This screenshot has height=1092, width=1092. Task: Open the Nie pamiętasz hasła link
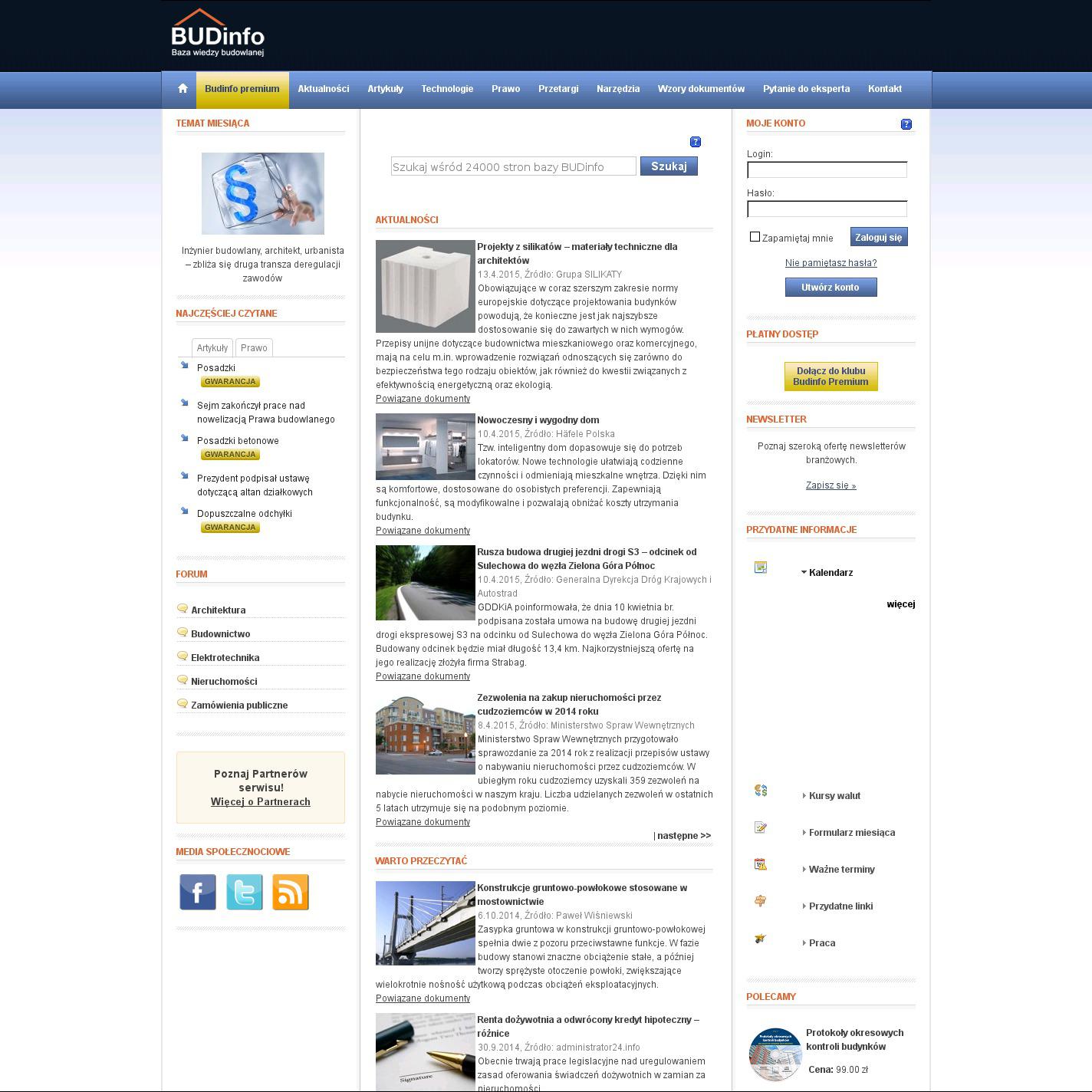point(831,263)
